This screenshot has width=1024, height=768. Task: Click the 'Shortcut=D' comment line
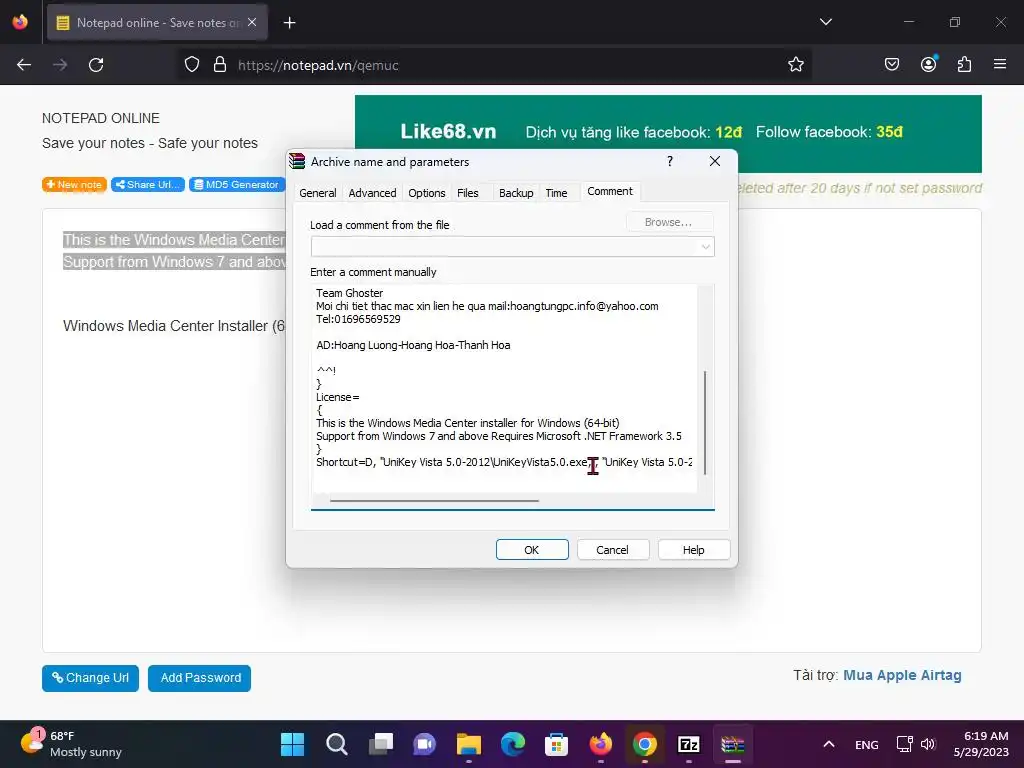click(x=503, y=462)
